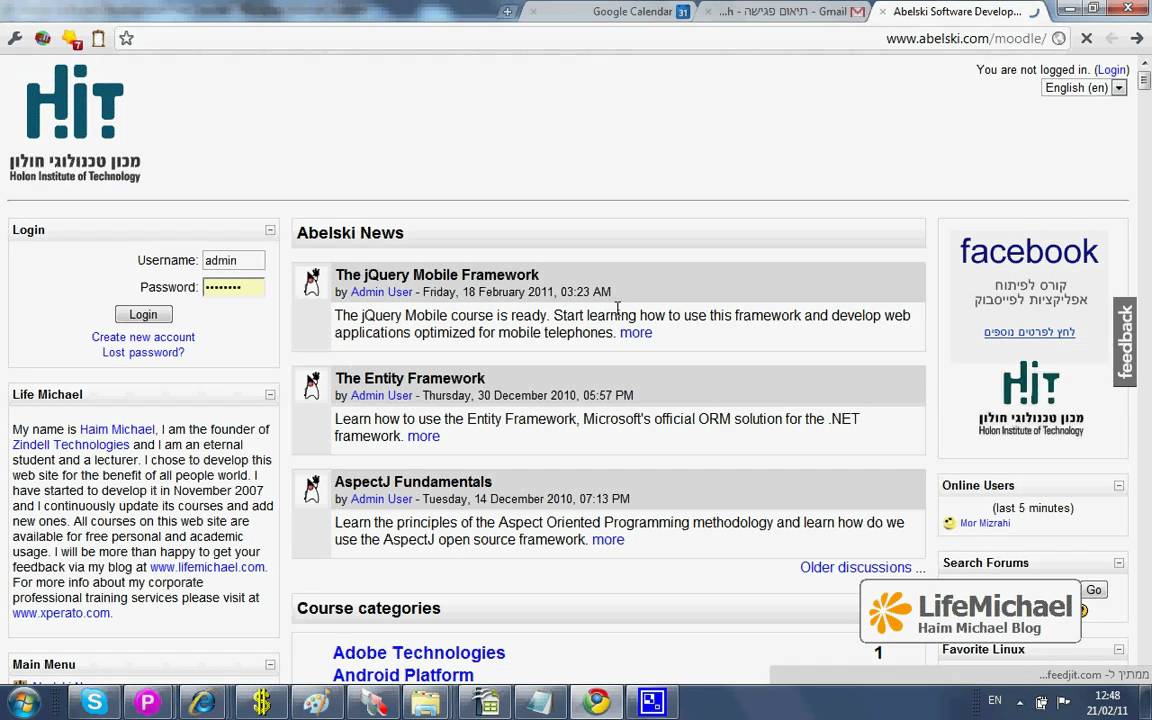
Task: Bookmark this page with the star icon
Action: (126, 38)
